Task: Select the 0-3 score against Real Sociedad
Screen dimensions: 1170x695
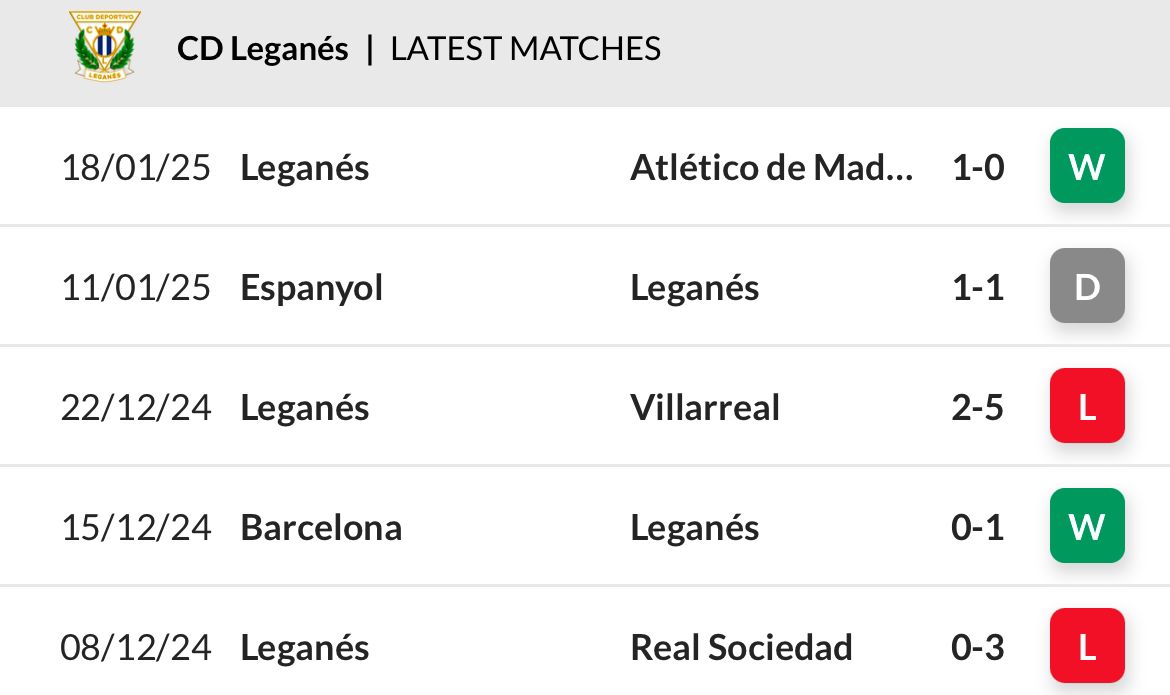Action: click(977, 648)
